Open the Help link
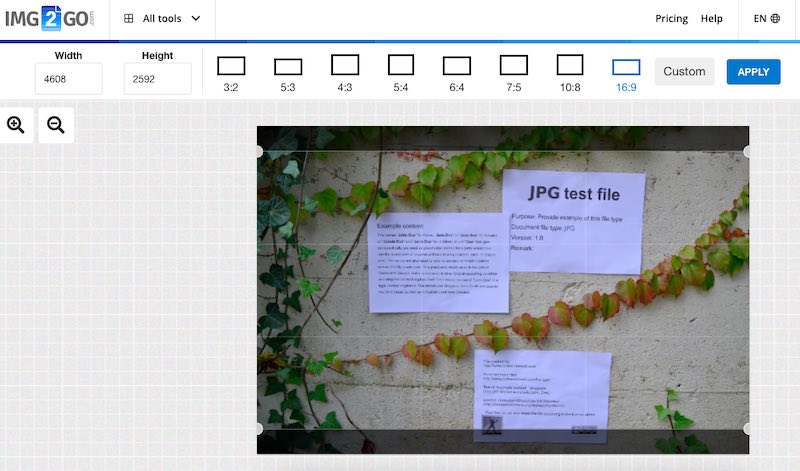The image size is (800, 471). (712, 18)
